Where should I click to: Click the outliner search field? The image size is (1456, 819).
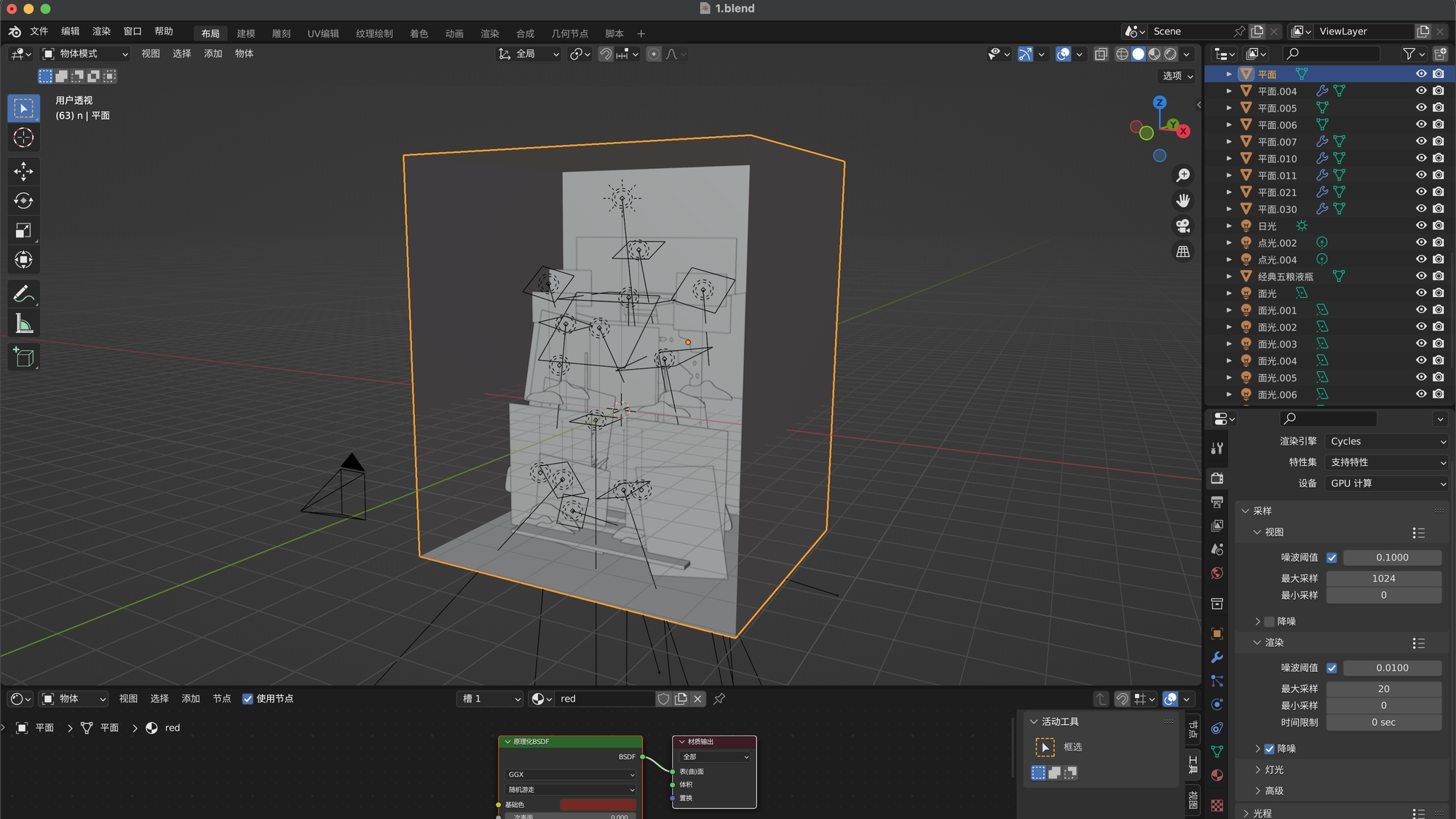[1331, 54]
